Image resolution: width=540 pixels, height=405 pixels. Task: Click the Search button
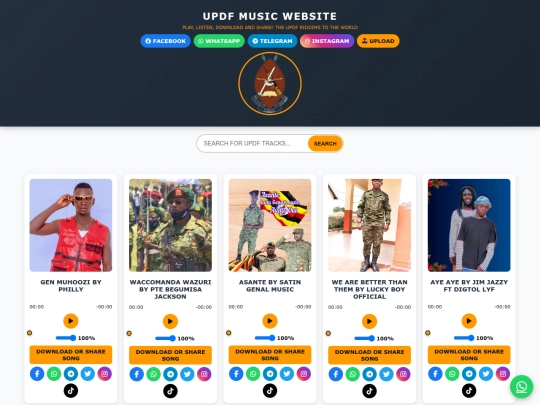click(325, 143)
